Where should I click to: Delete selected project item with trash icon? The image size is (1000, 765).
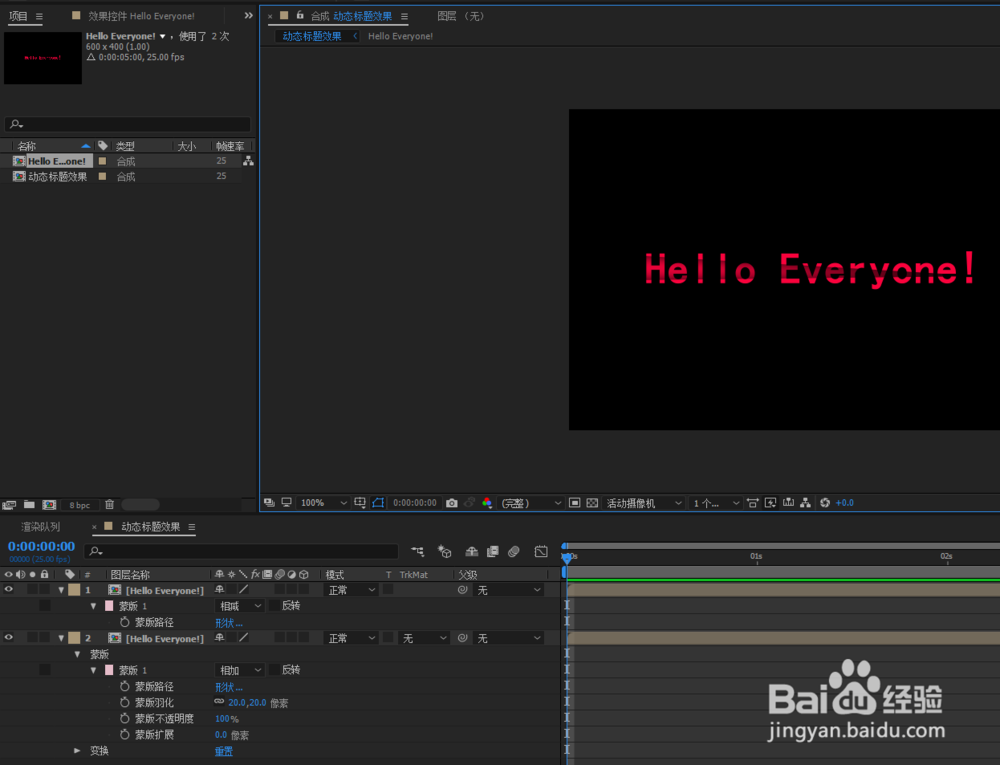(x=110, y=504)
